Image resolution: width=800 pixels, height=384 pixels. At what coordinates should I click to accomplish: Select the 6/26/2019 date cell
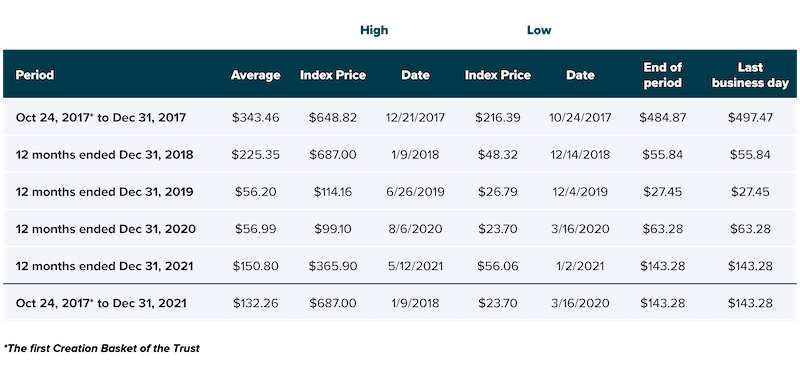415,192
